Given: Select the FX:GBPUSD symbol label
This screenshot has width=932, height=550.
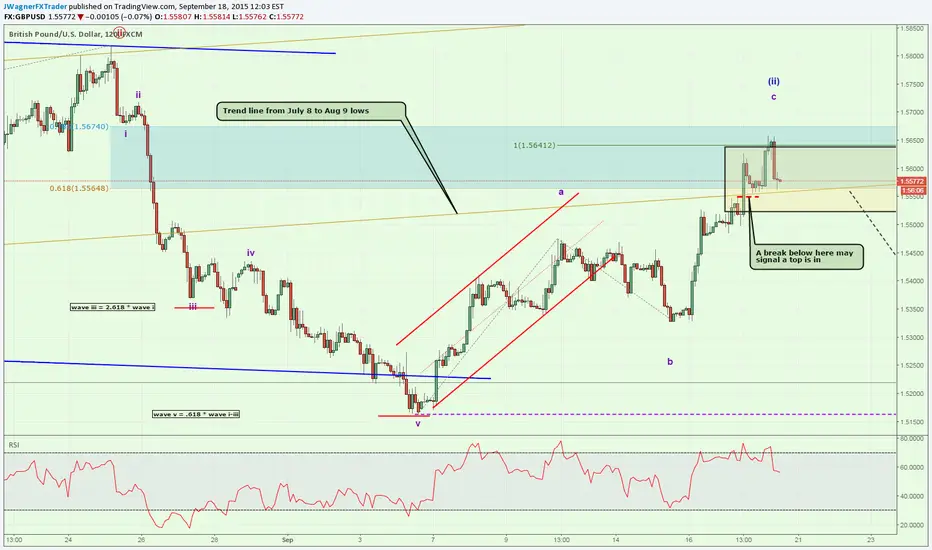Looking at the screenshot, I should [23, 17].
